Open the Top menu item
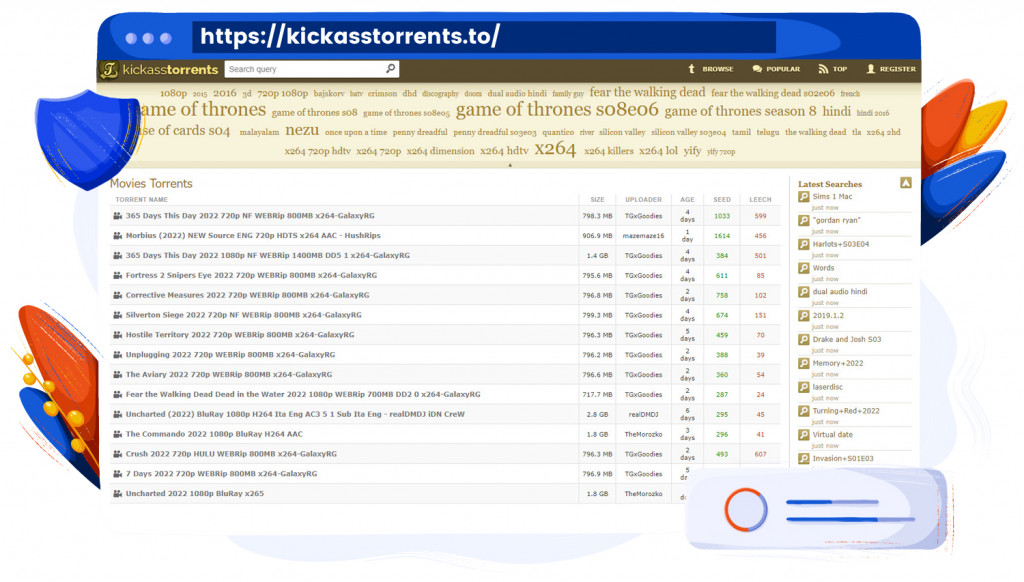Viewport: 1024px width, 582px height. pos(833,69)
